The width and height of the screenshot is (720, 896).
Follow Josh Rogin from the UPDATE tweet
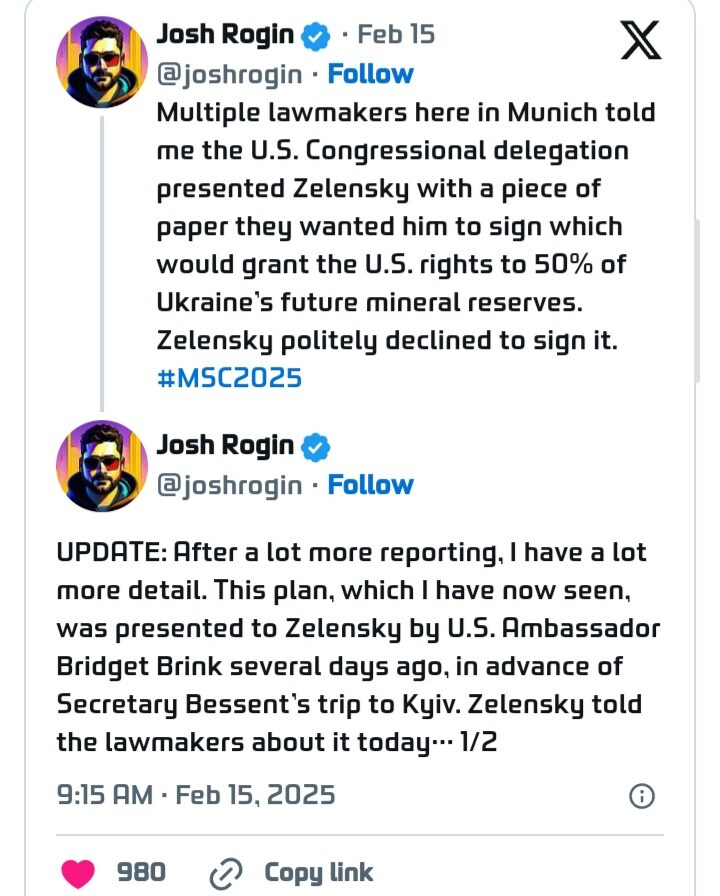pos(370,485)
